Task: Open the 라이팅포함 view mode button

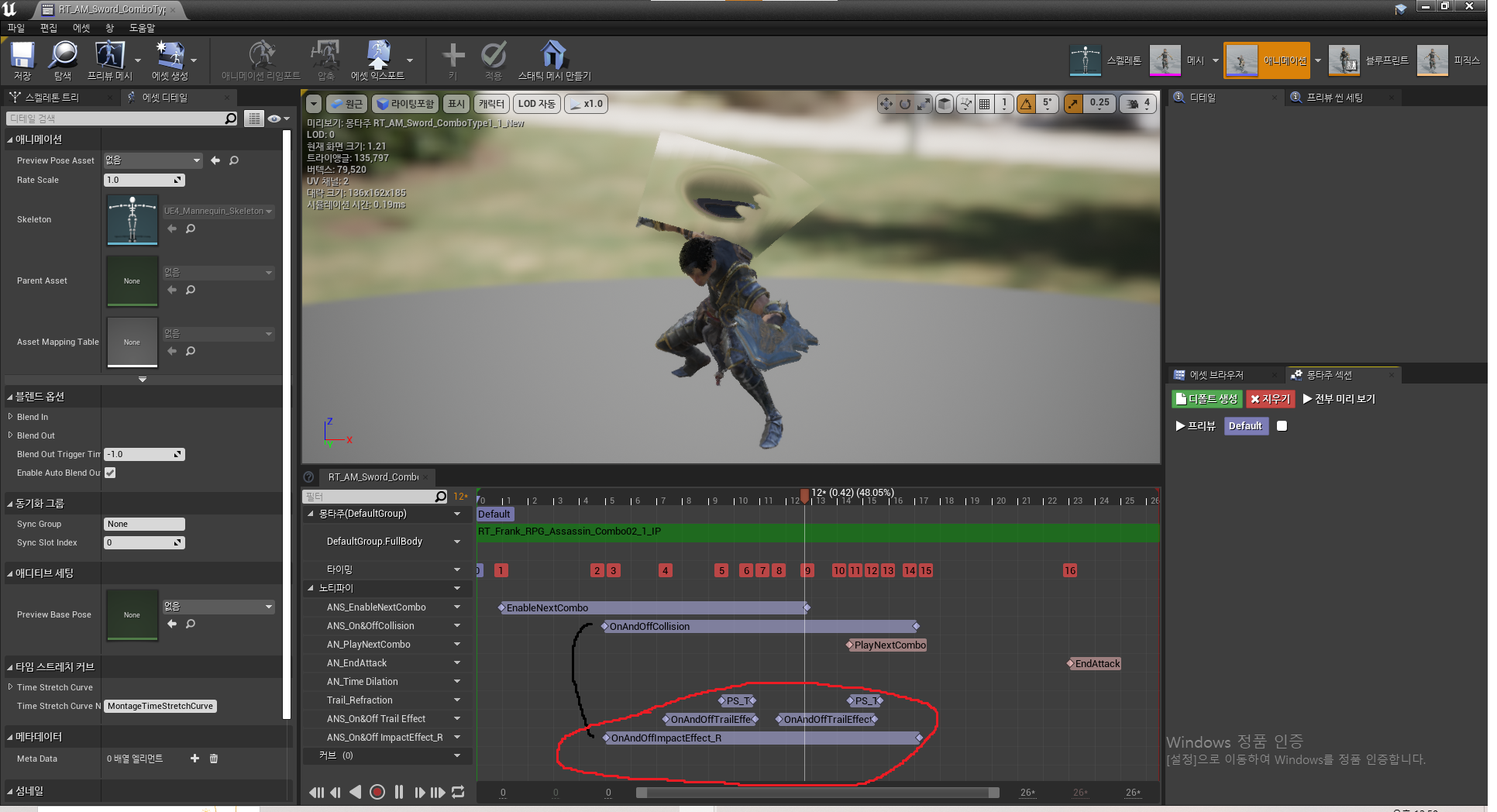Action: [x=406, y=104]
